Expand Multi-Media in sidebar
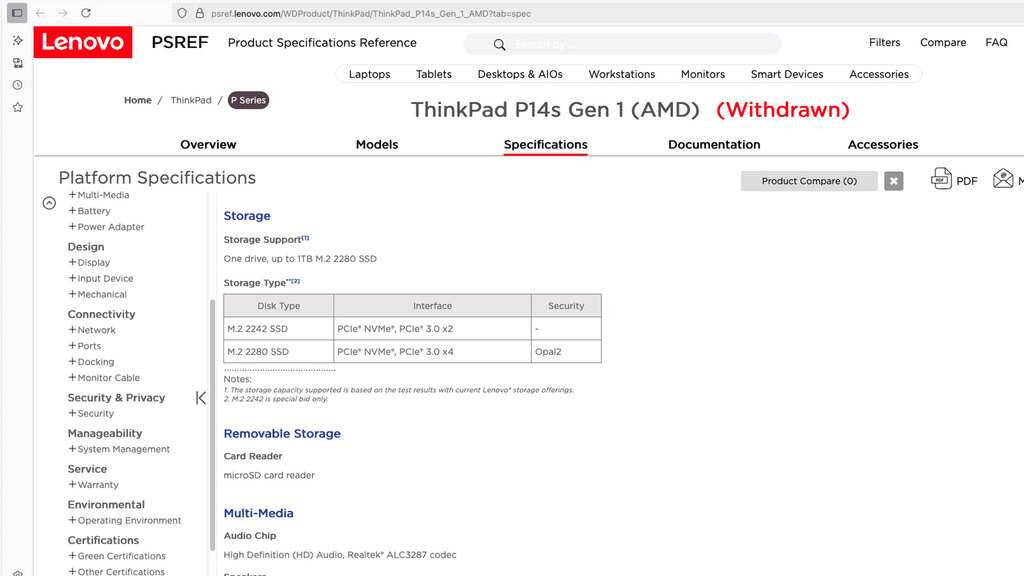 [x=99, y=195]
